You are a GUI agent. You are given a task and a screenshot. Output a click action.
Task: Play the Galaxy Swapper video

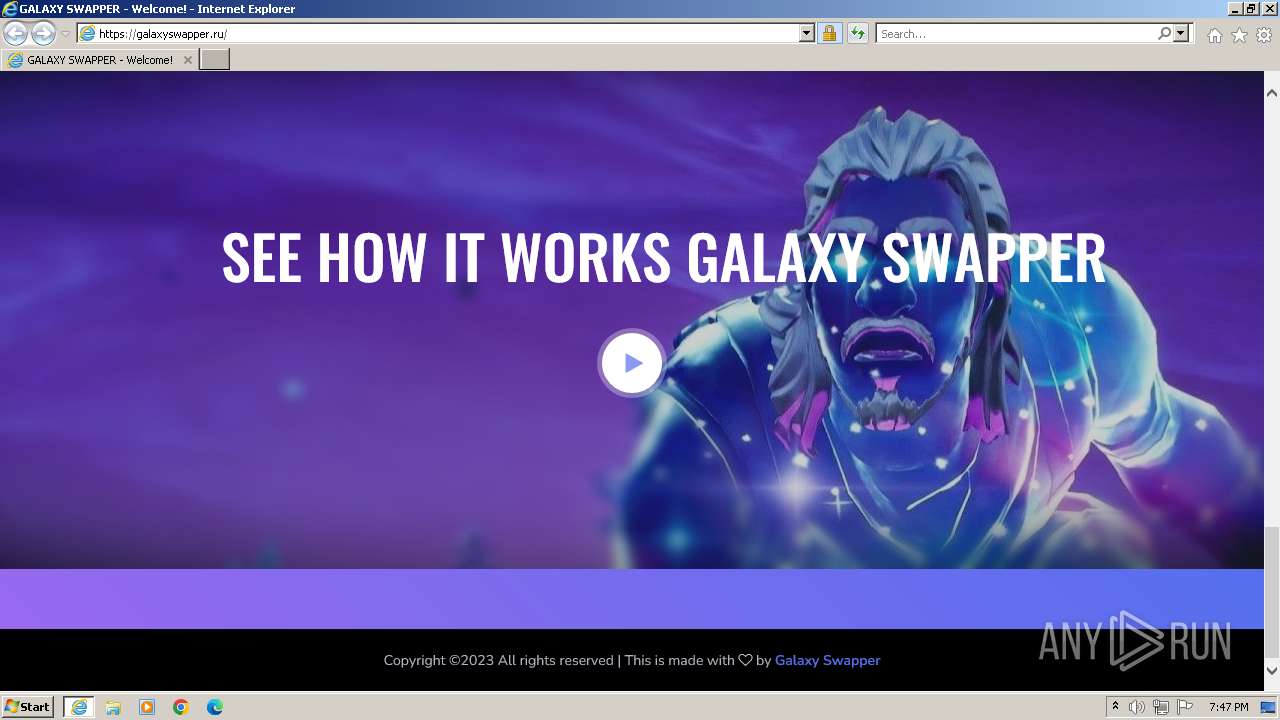pyautogui.click(x=631, y=363)
